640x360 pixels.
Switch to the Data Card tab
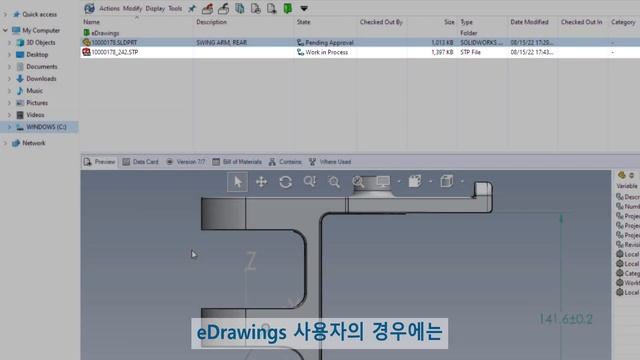tap(140, 162)
